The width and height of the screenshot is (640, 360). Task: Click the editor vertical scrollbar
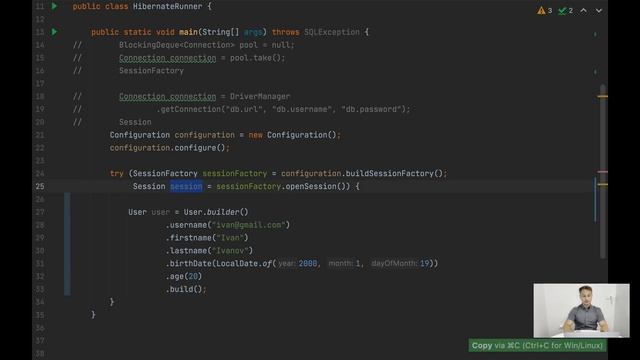(x=603, y=171)
